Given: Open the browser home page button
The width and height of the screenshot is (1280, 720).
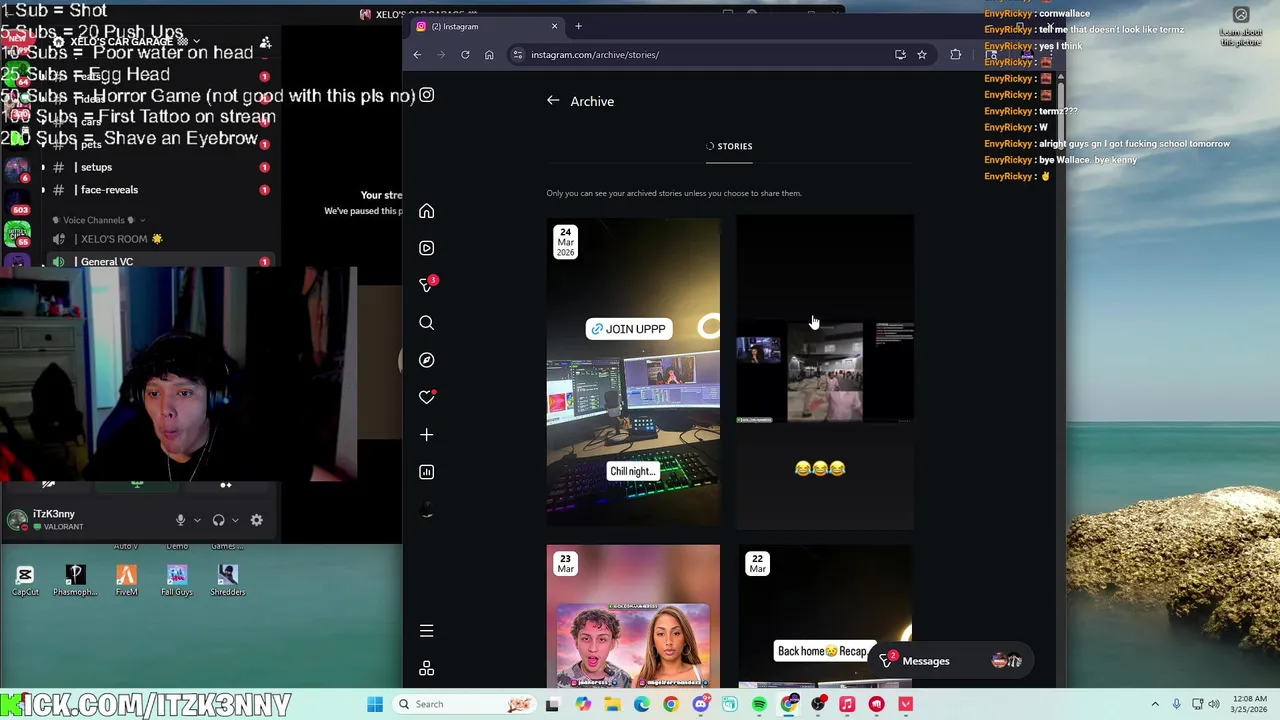Looking at the screenshot, I should (x=489, y=55).
